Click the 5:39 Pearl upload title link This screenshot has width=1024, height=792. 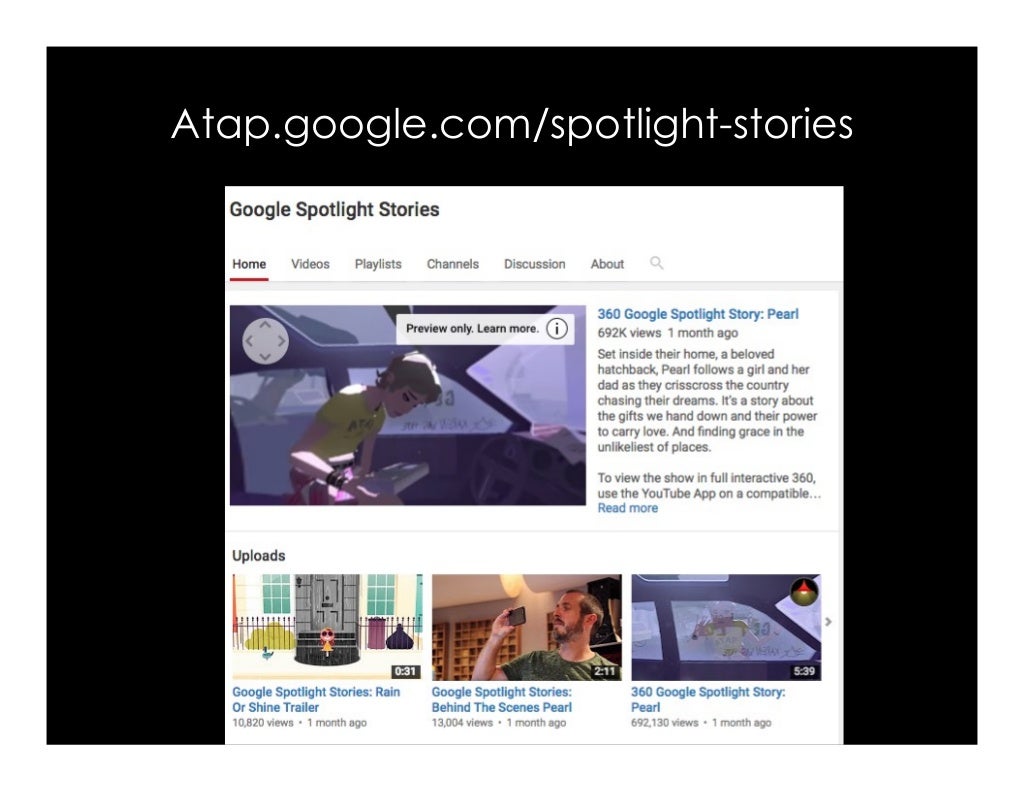[x=708, y=699]
